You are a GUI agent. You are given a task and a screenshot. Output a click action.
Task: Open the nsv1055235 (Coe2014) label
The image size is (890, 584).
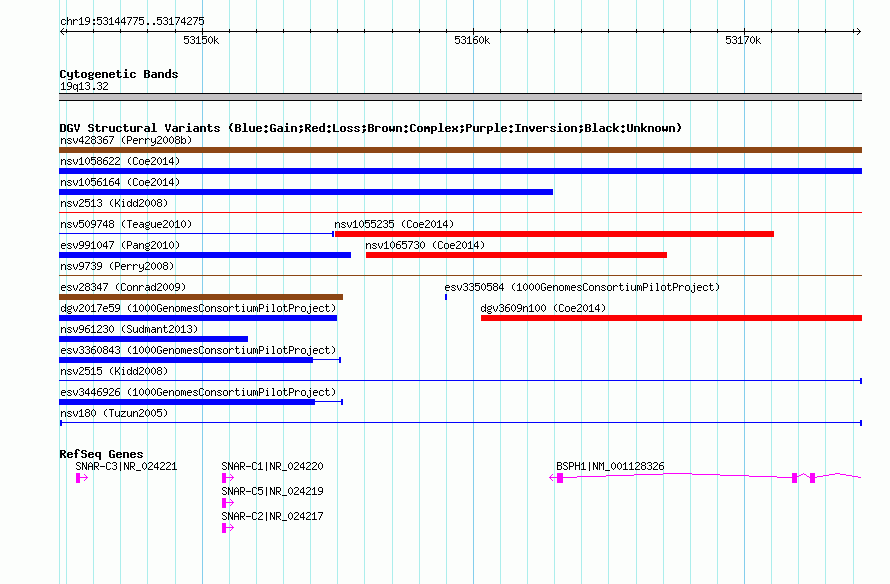point(394,224)
